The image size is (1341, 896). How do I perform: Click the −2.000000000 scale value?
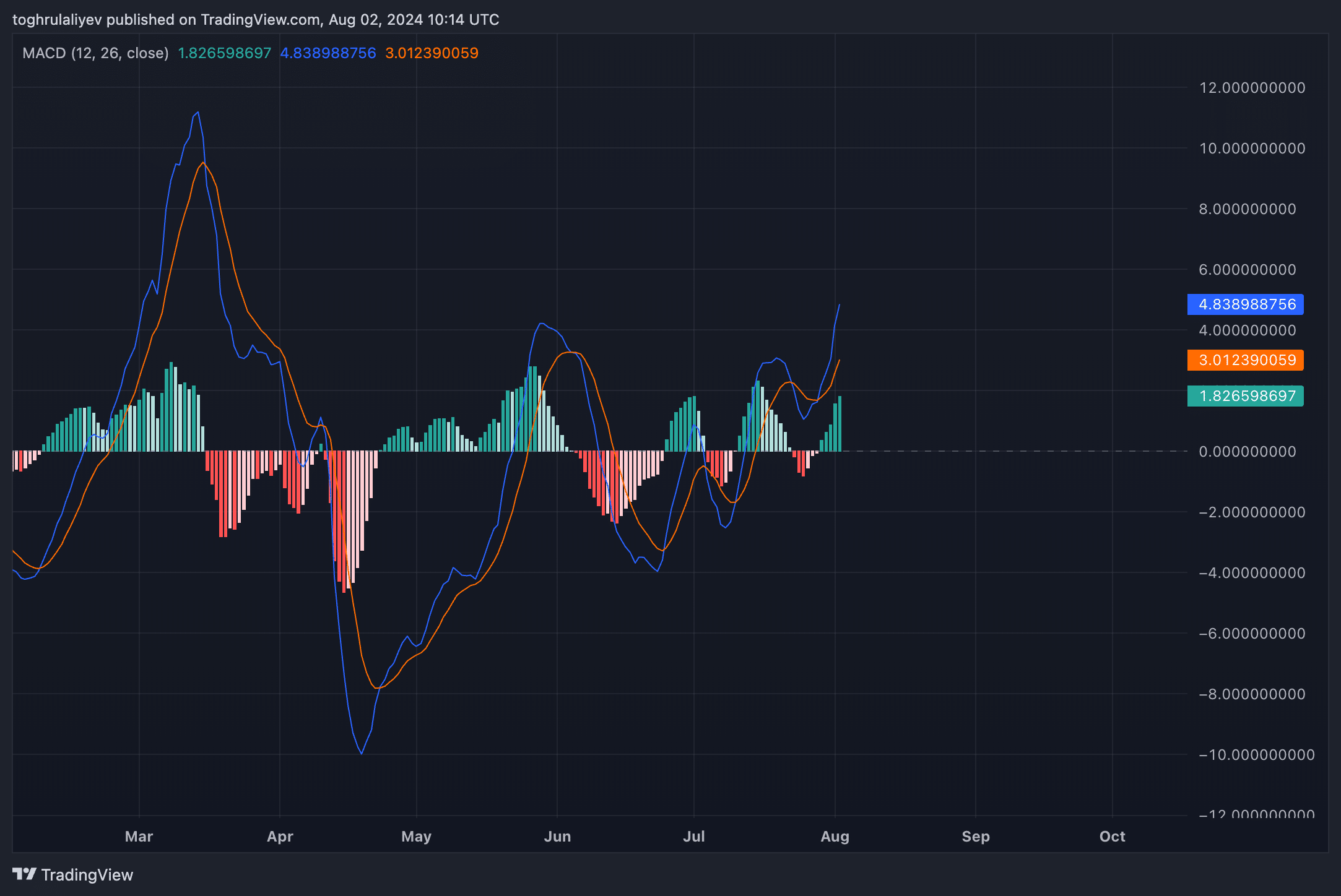[1252, 512]
